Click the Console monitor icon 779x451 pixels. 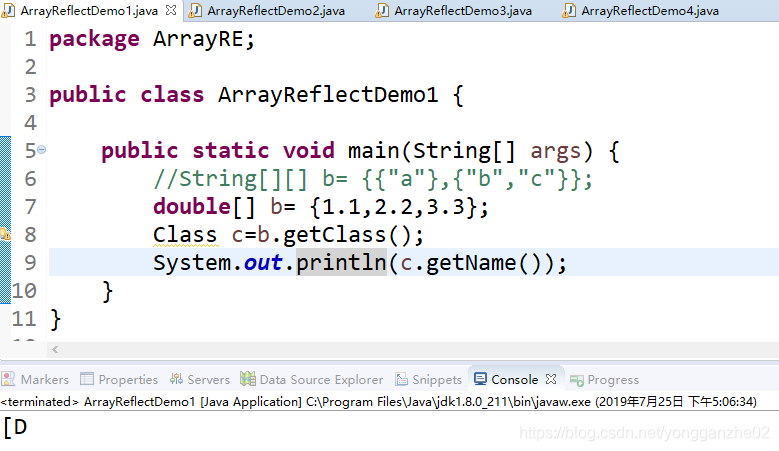point(480,379)
